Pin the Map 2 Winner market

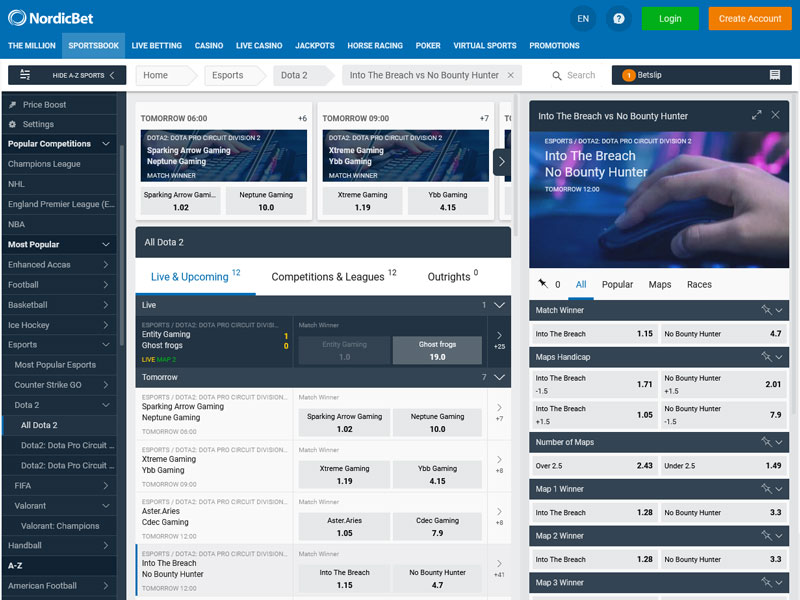pyautogui.click(x=766, y=536)
